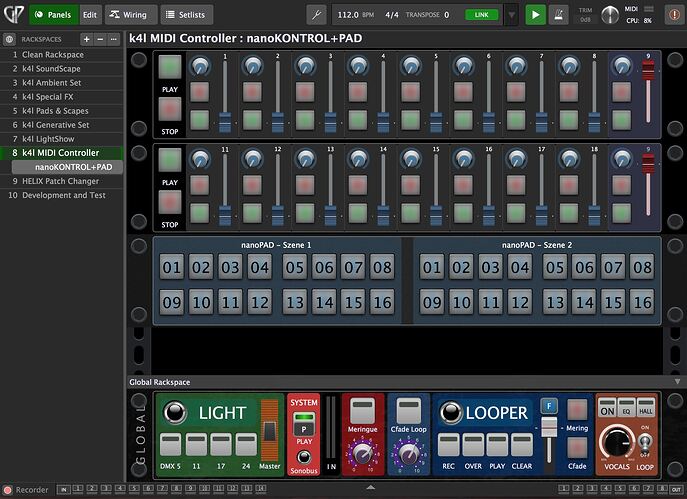Expand the bottom panel arrow
Image resolution: width=687 pixels, height=499 pixels.
coord(371,487)
